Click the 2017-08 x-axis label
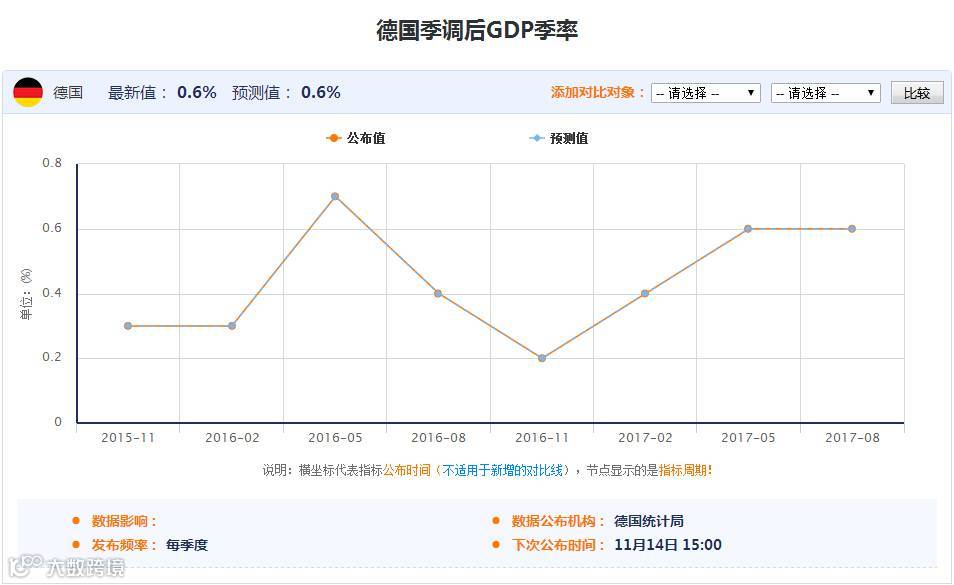This screenshot has height=585, width=954. pos(852,438)
